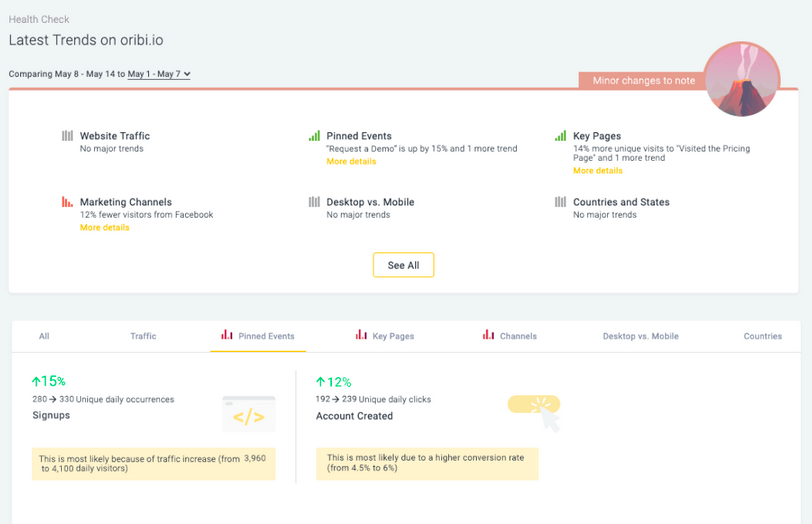Switch to the Traffic tab
The height and width of the screenshot is (524, 812).
tap(143, 336)
